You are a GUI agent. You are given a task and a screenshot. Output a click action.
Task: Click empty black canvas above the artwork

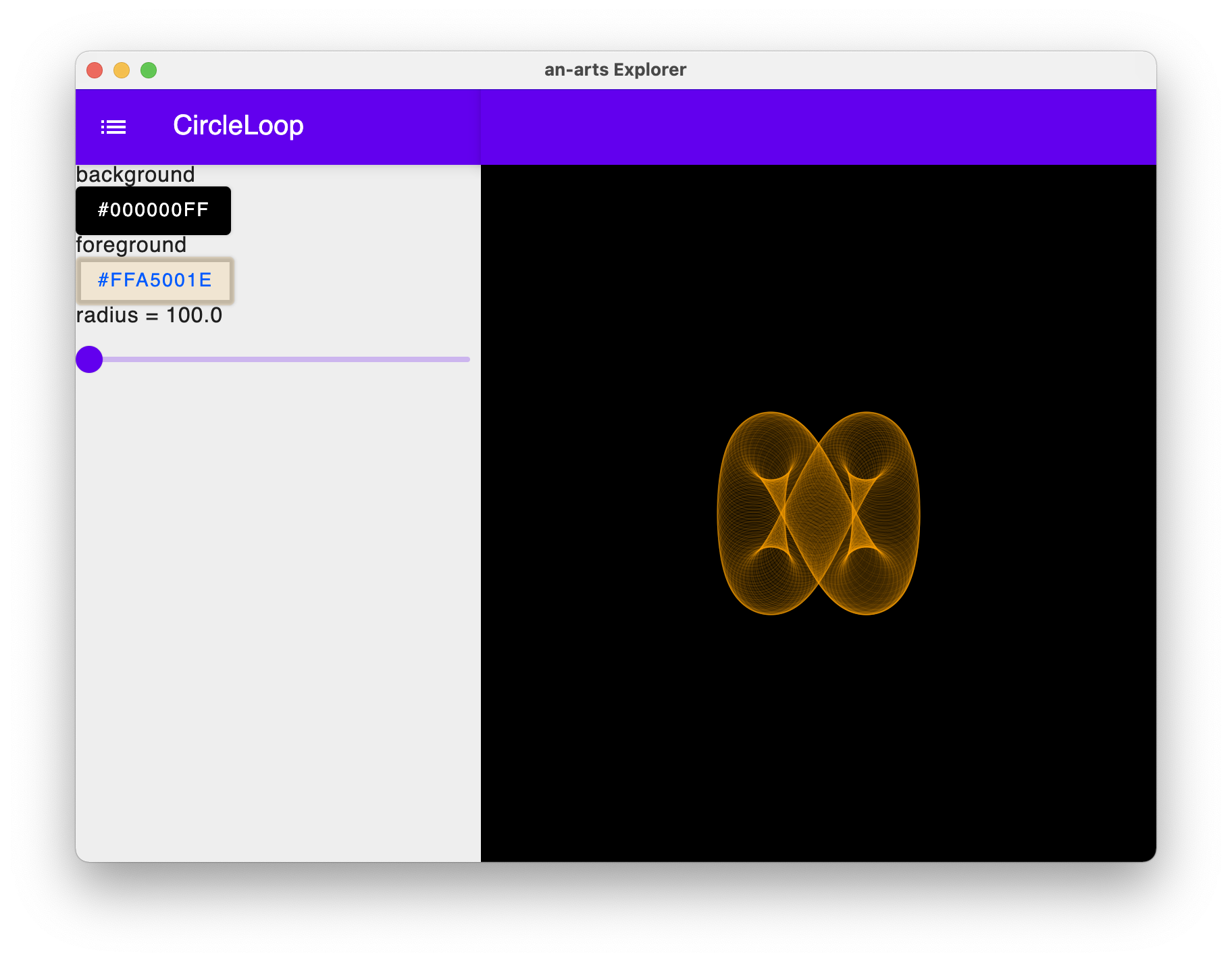pos(819,284)
